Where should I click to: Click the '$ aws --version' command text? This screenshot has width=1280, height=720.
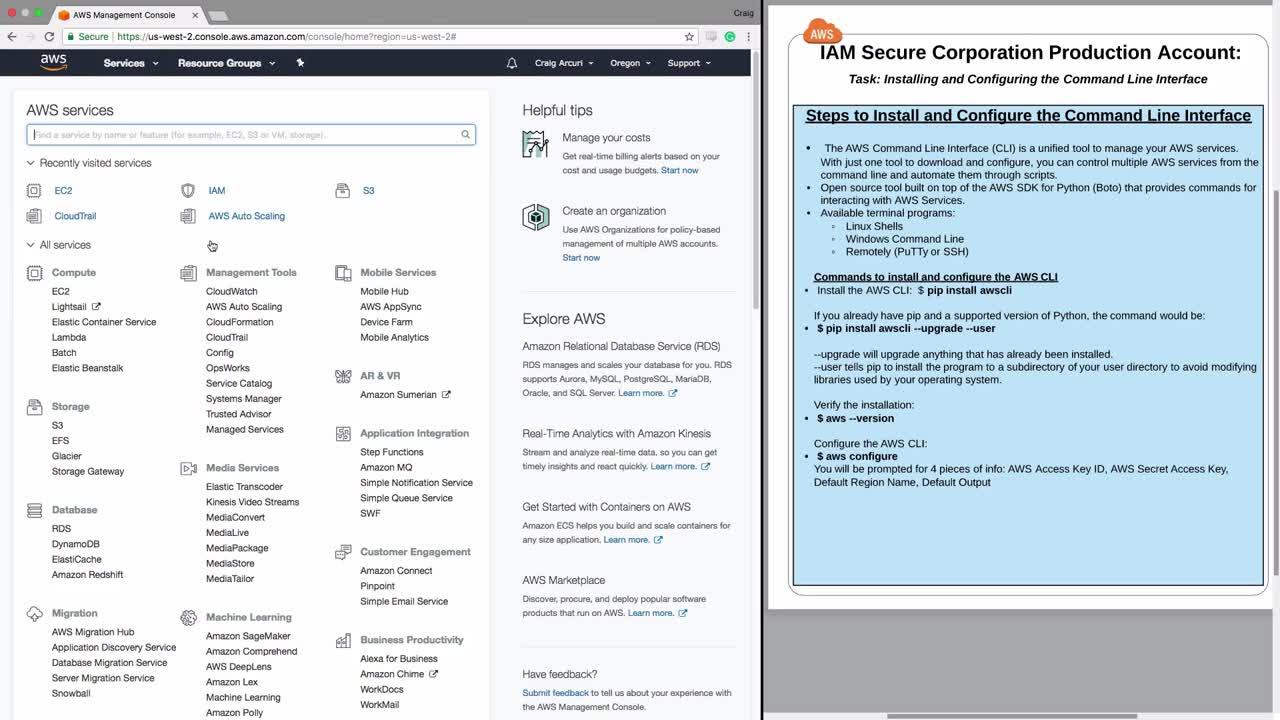[x=855, y=419]
